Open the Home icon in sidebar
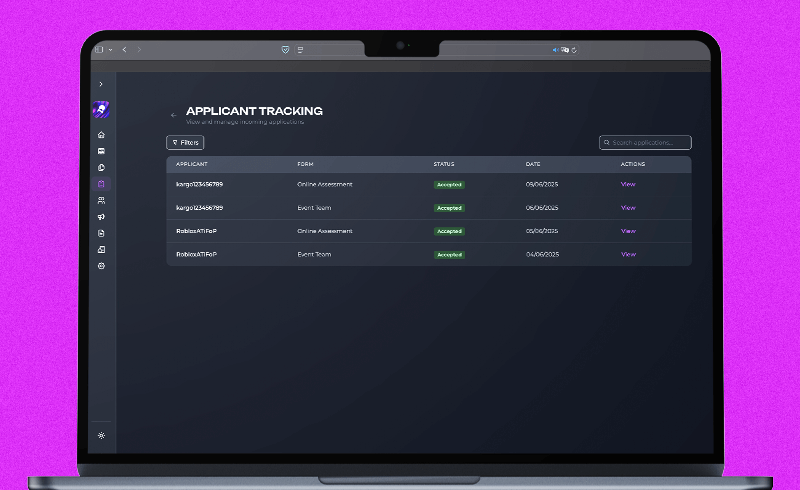 (101, 134)
